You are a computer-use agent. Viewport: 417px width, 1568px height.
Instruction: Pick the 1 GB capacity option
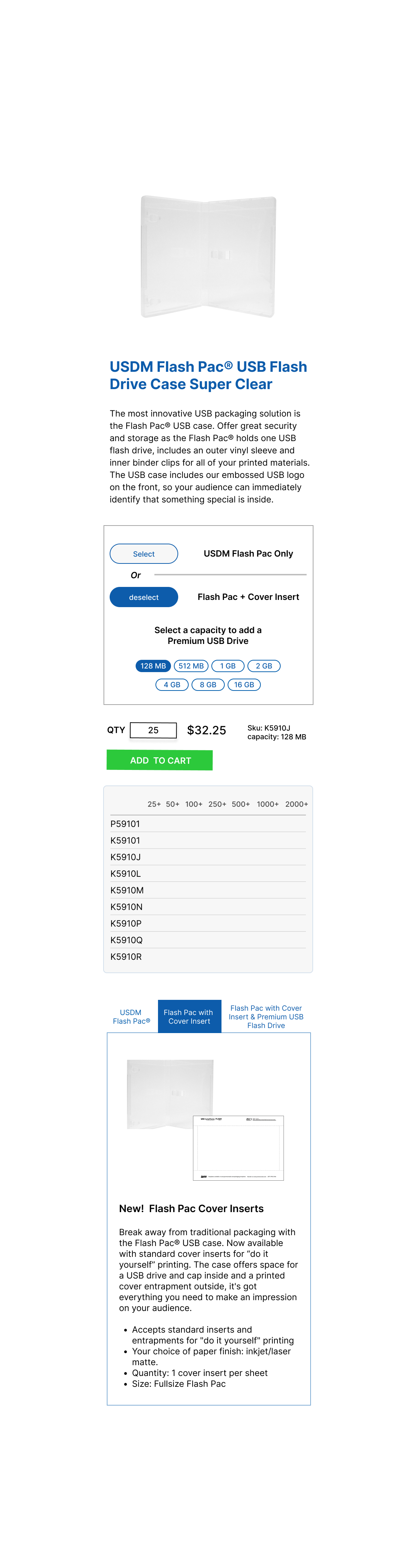coord(228,666)
